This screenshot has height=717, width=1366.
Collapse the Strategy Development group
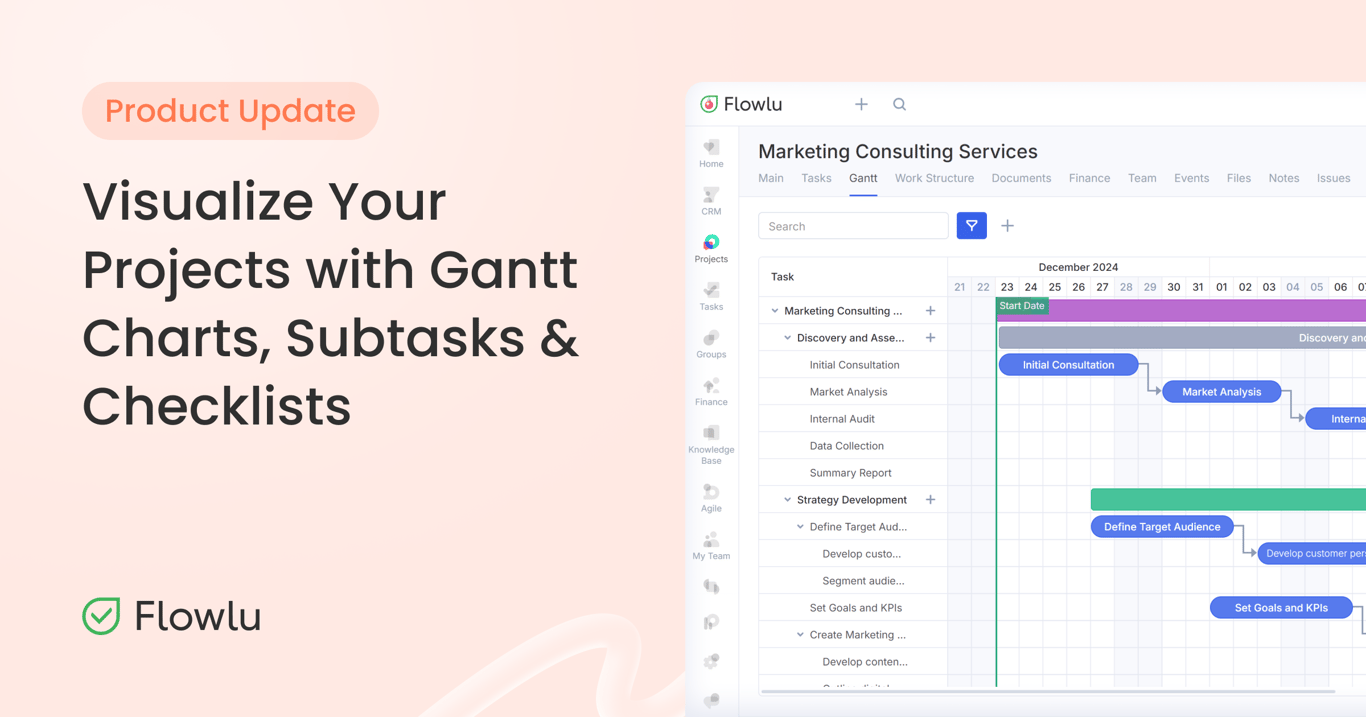(787, 500)
